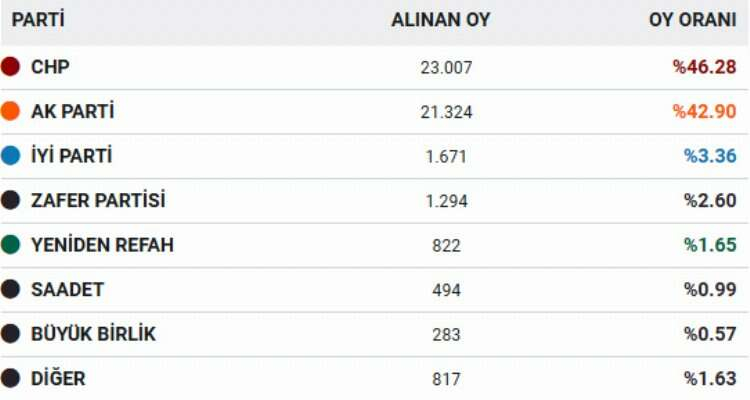Click the DİĞER percentage %1.63
Viewport: 750px width, 400px height.
point(710,378)
